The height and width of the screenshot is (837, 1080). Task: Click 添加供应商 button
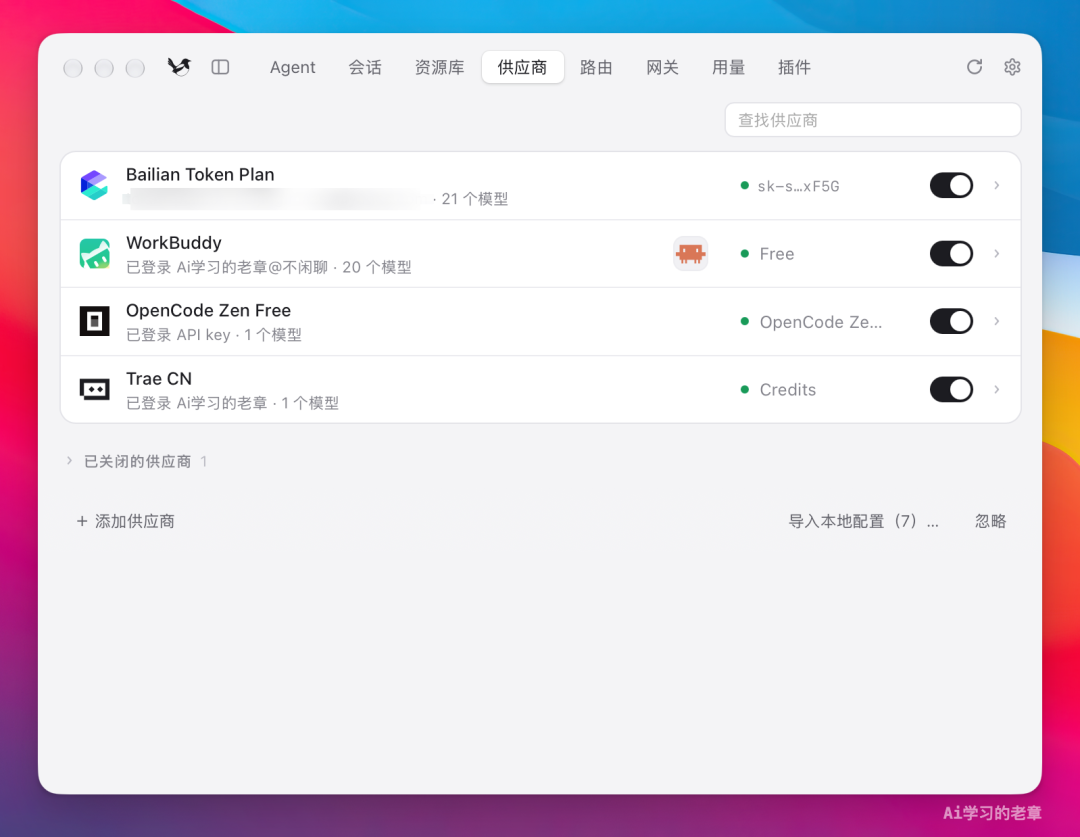(125, 521)
